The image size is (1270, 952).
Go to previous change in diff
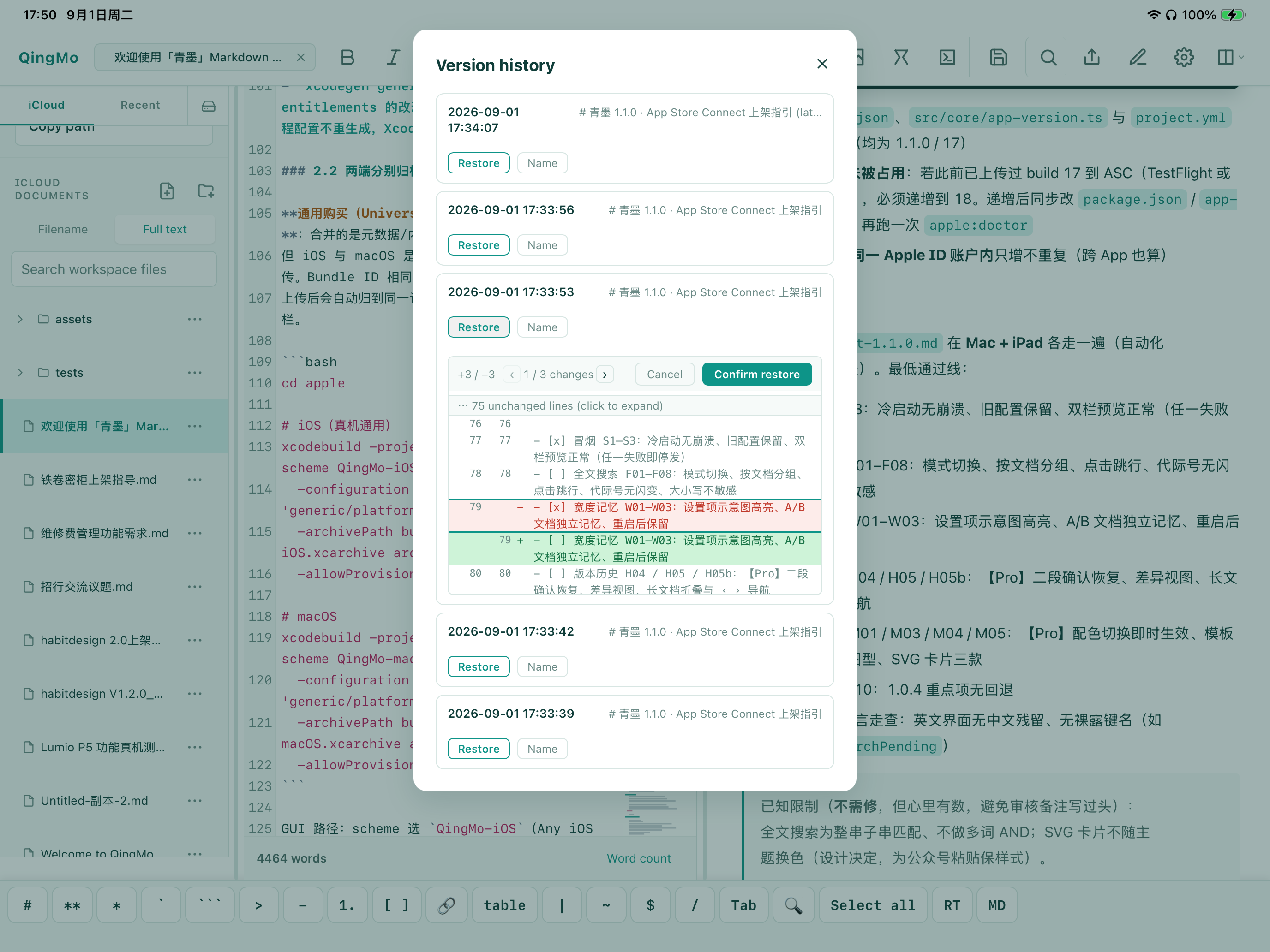click(512, 374)
